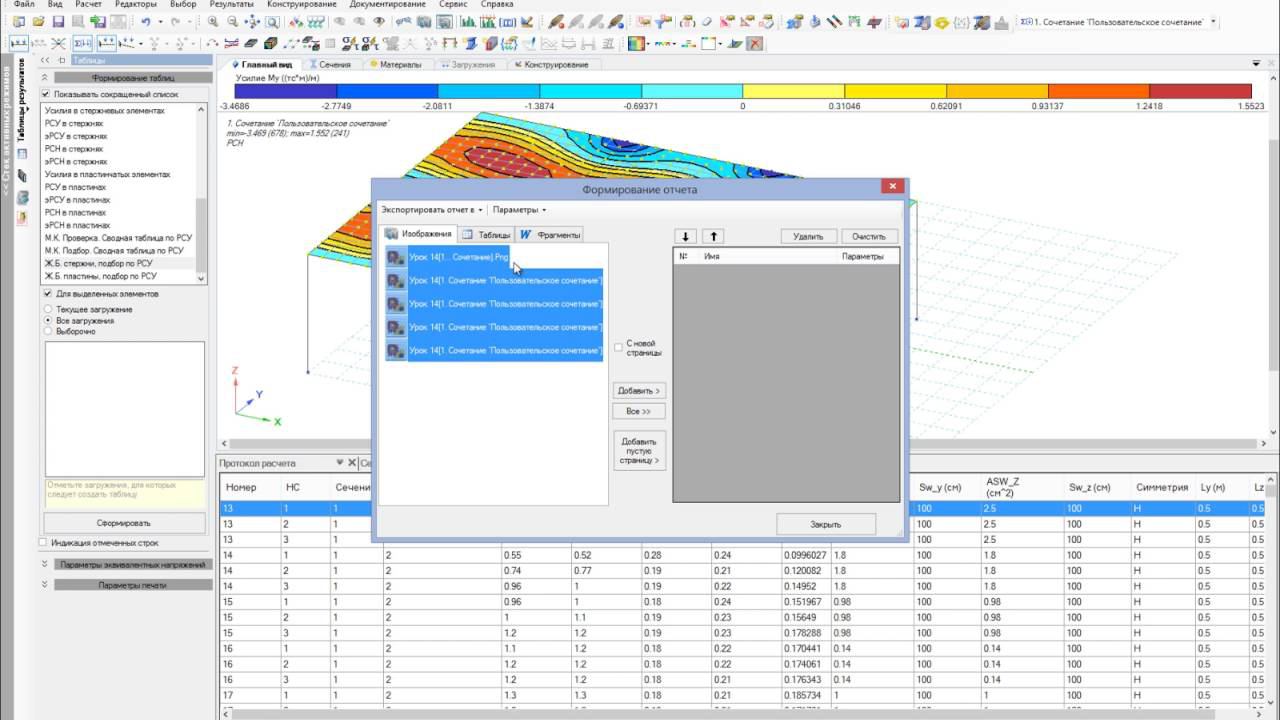Screen dimensions: 1280x720
Task: Click the zoom in magnifier icon
Action: (214, 22)
